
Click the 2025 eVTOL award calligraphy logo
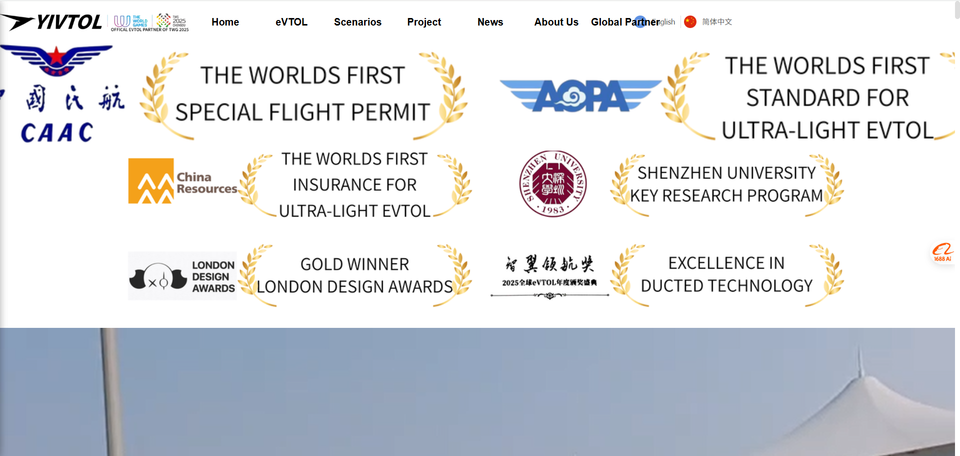(550, 276)
